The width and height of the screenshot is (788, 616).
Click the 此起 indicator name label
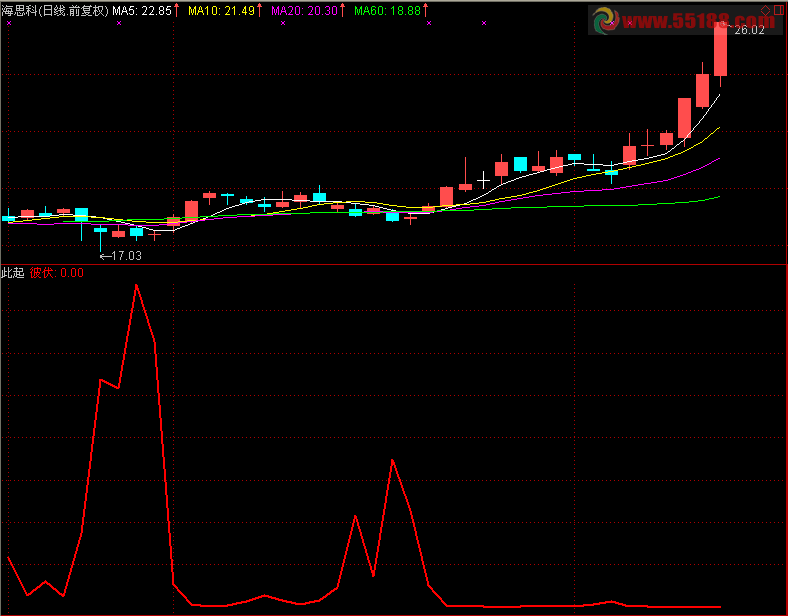coord(13,272)
